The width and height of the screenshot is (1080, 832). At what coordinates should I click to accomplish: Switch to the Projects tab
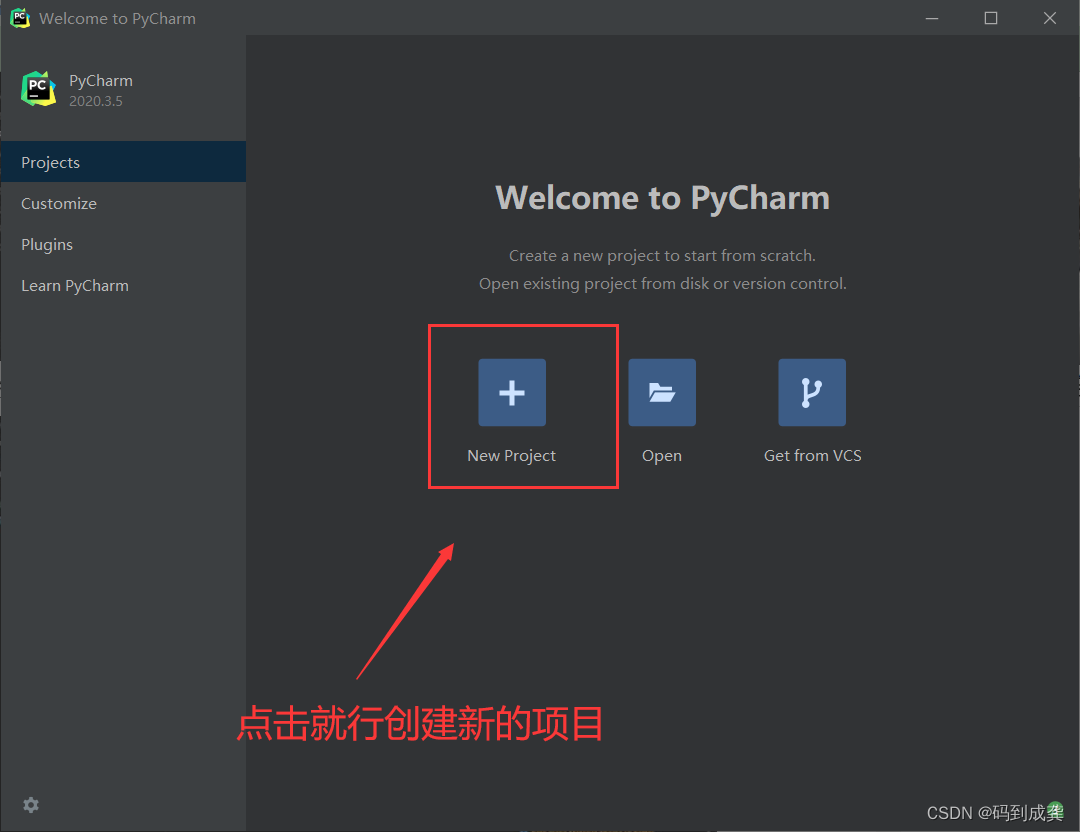coord(50,162)
